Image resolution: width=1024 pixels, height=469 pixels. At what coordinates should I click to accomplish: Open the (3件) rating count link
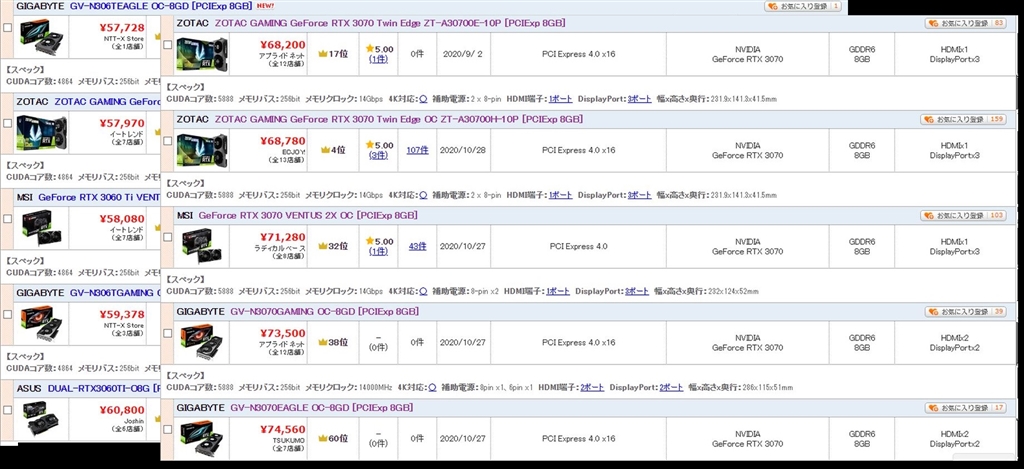pyautogui.click(x=378, y=156)
